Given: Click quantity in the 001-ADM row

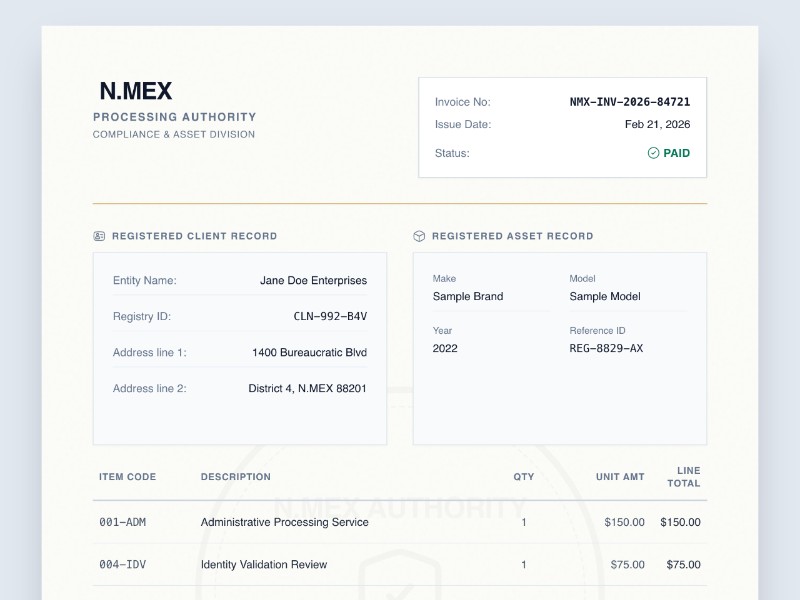Looking at the screenshot, I should [x=523, y=522].
